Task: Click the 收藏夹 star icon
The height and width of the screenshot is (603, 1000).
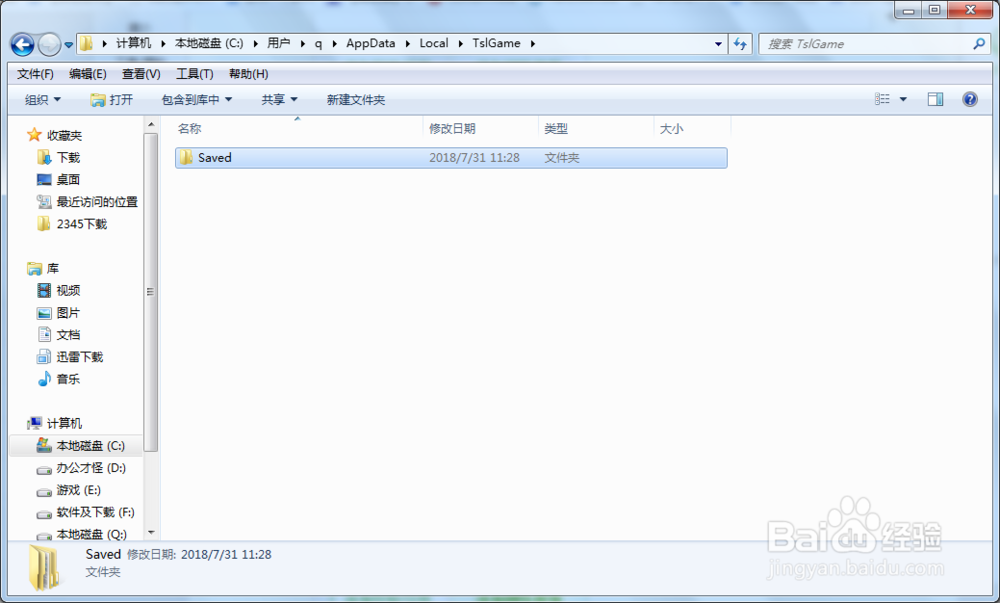Action: (34, 135)
